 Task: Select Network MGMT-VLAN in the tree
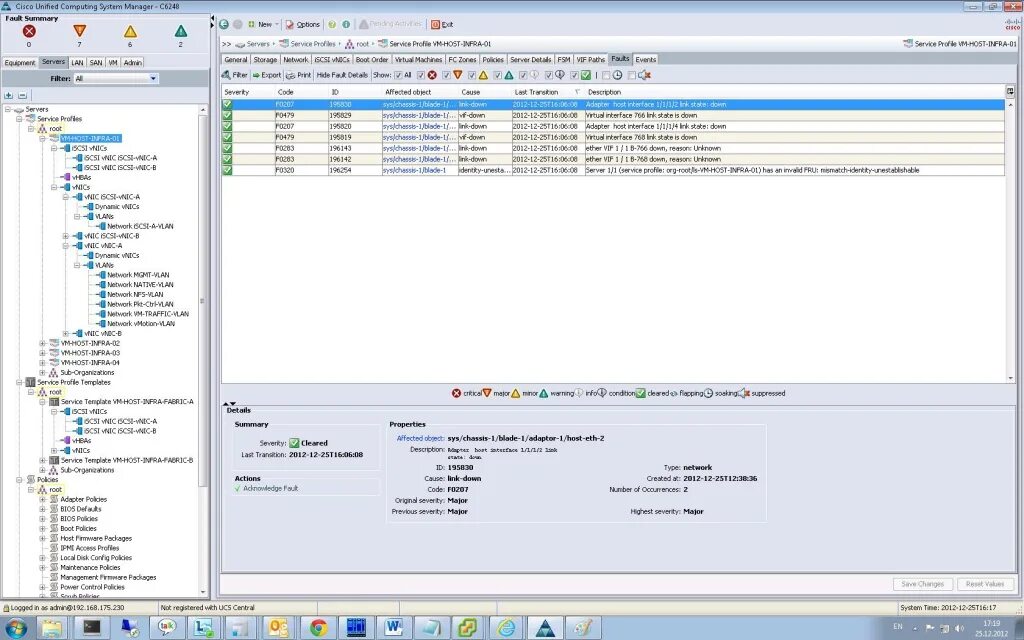(138, 275)
